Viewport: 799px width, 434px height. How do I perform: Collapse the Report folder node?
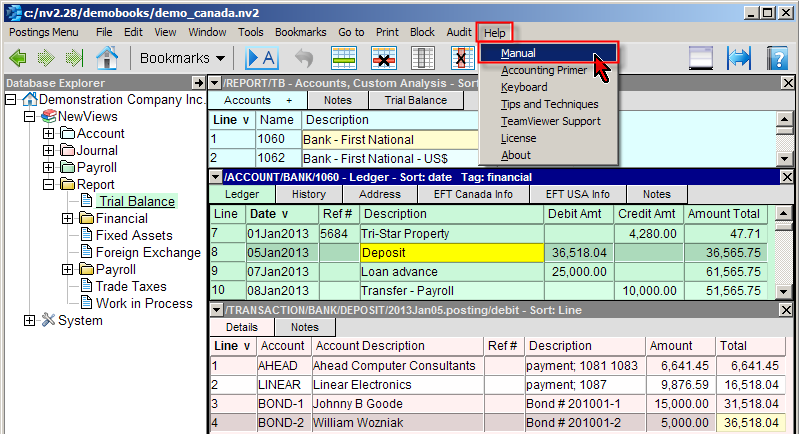[49, 185]
